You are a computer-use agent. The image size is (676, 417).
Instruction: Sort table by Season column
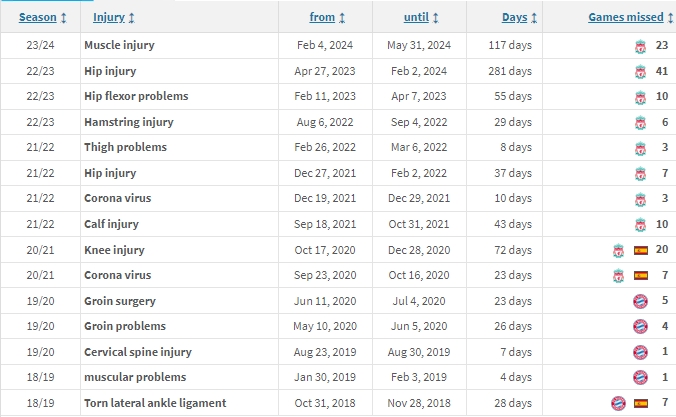(38, 17)
